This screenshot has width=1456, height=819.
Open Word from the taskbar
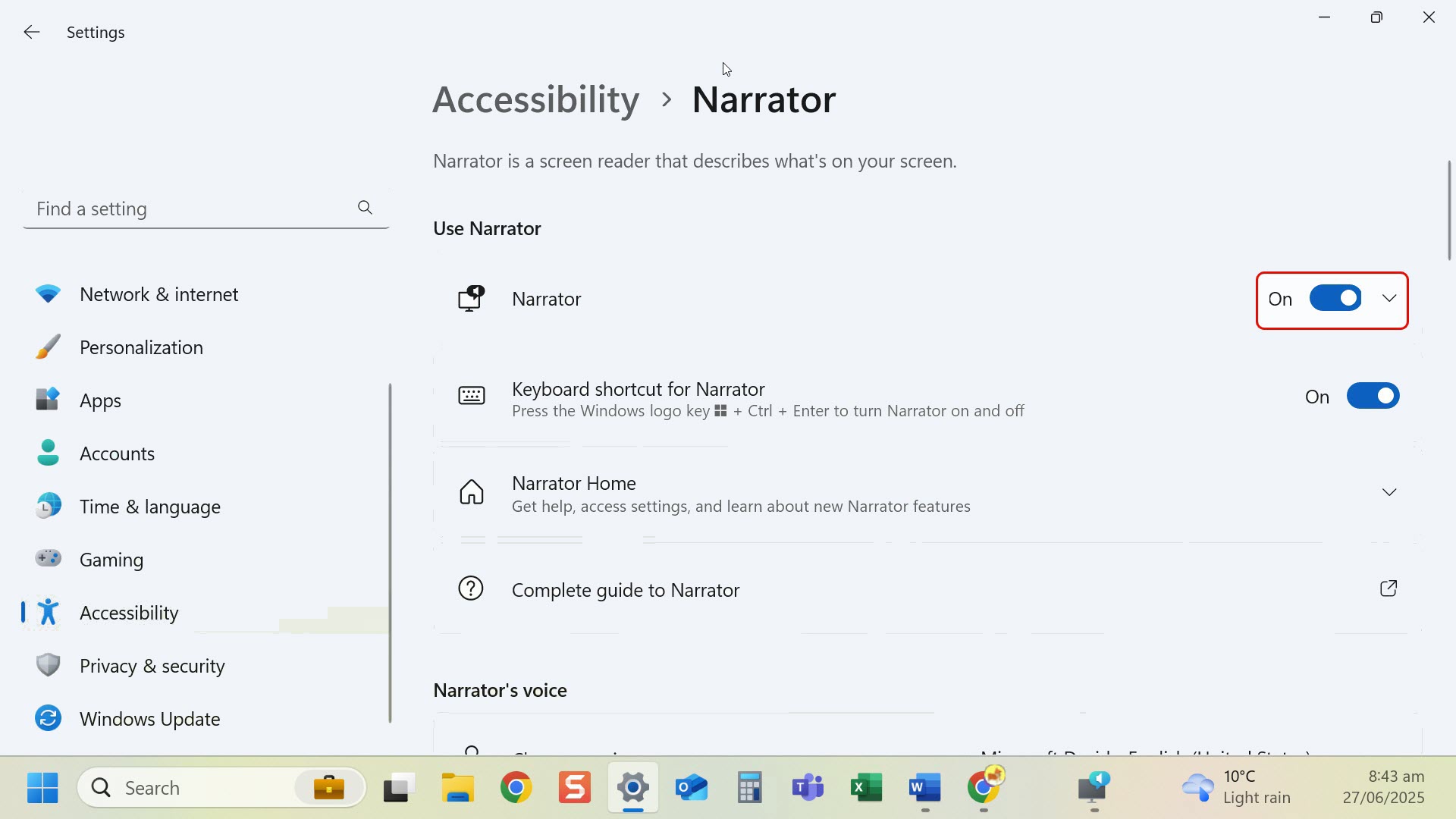(x=925, y=788)
